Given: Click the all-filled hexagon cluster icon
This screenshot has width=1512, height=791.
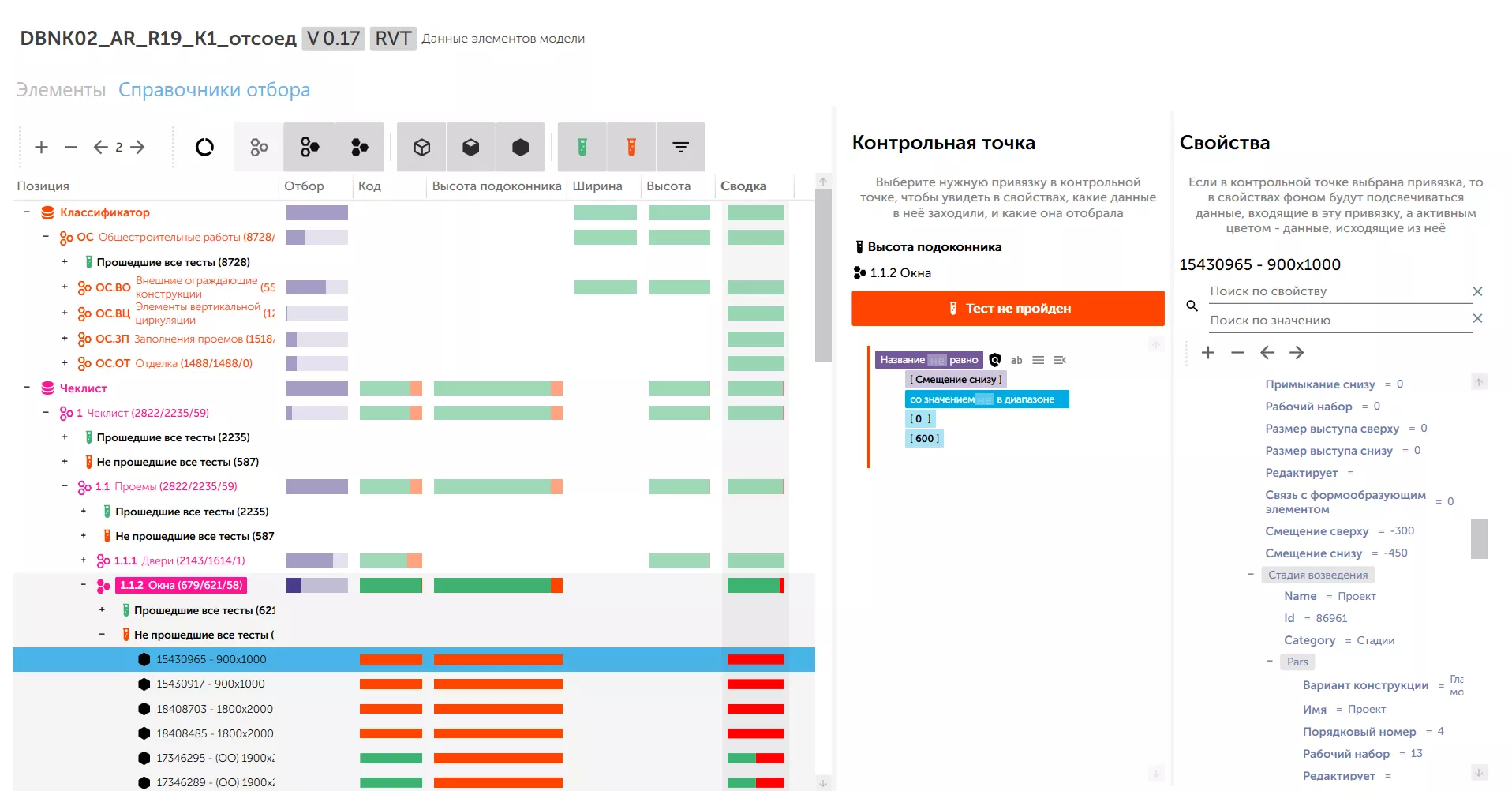Looking at the screenshot, I should coord(360,147).
